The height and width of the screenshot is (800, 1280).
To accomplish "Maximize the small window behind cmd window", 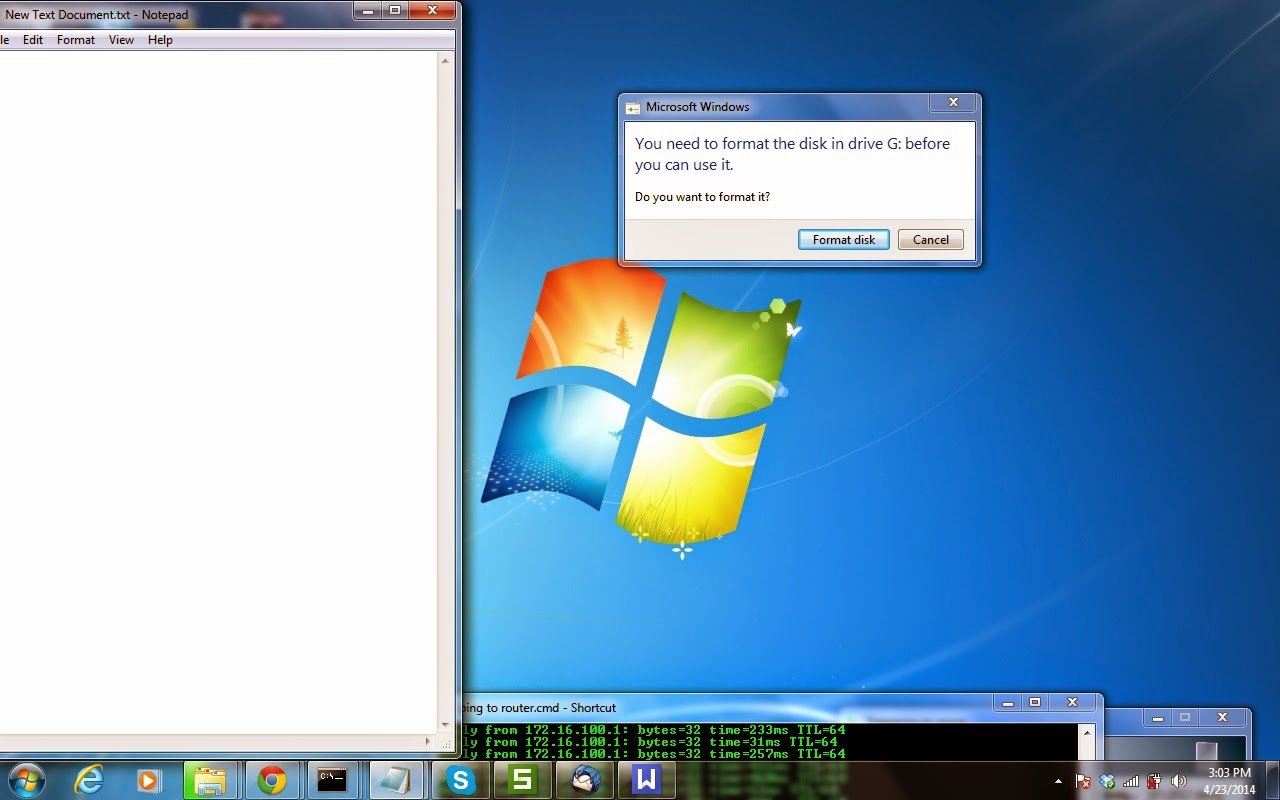I will coord(1185,718).
